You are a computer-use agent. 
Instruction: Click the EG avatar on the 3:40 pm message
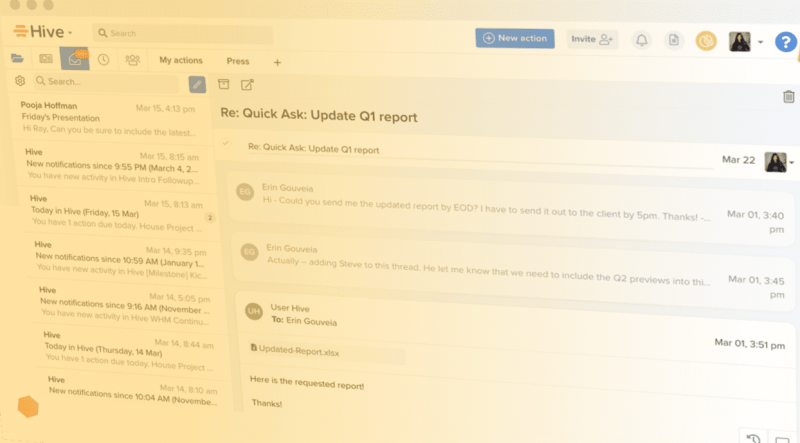[245, 192]
